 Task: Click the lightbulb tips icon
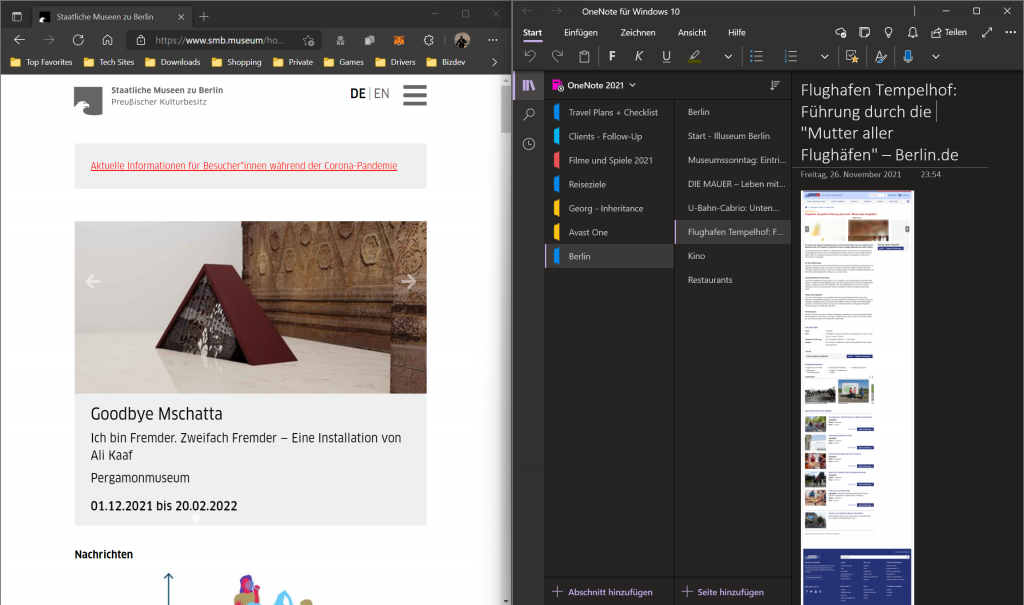click(x=888, y=32)
